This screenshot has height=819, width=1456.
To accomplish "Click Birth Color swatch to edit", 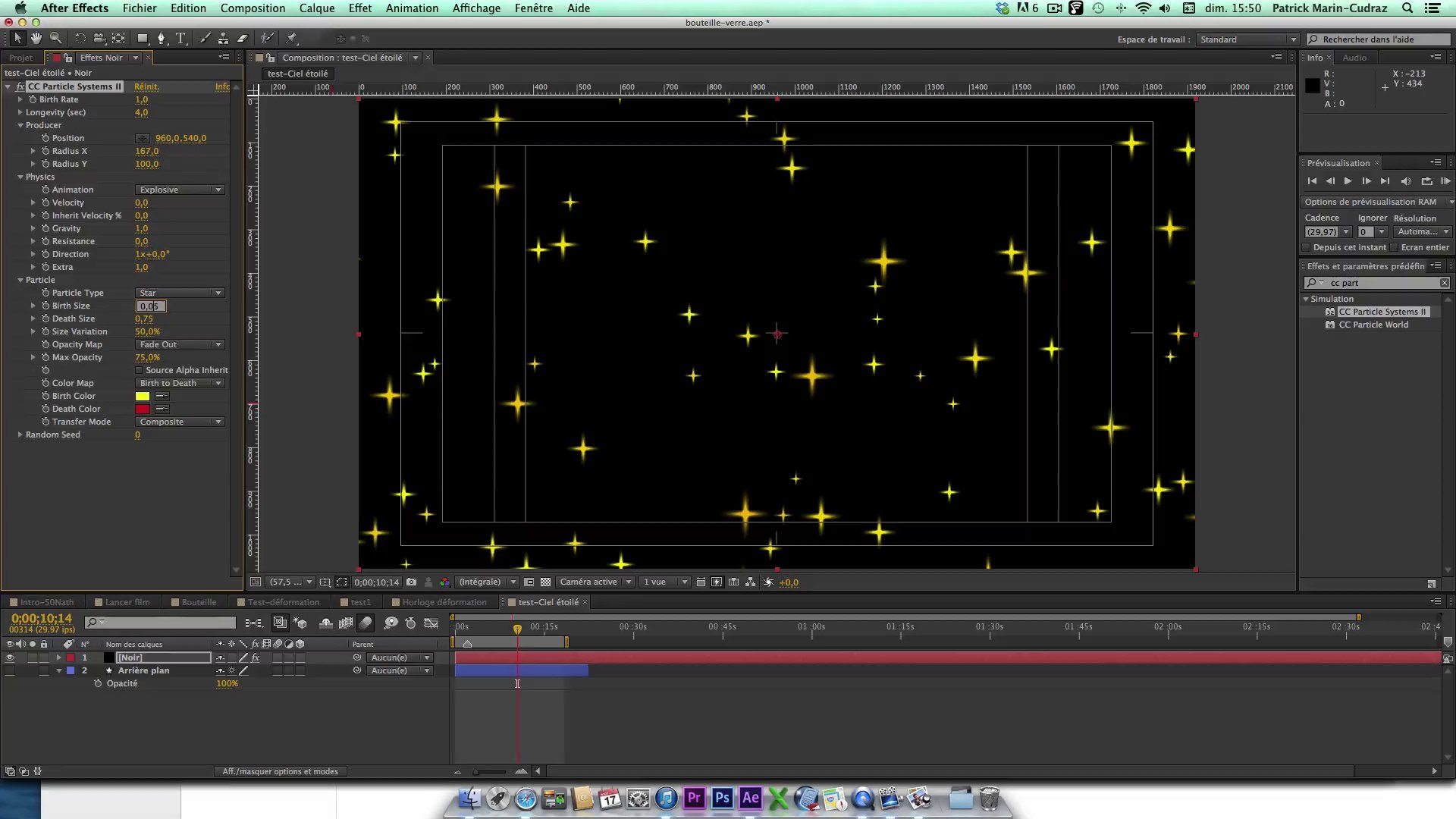I will [142, 395].
